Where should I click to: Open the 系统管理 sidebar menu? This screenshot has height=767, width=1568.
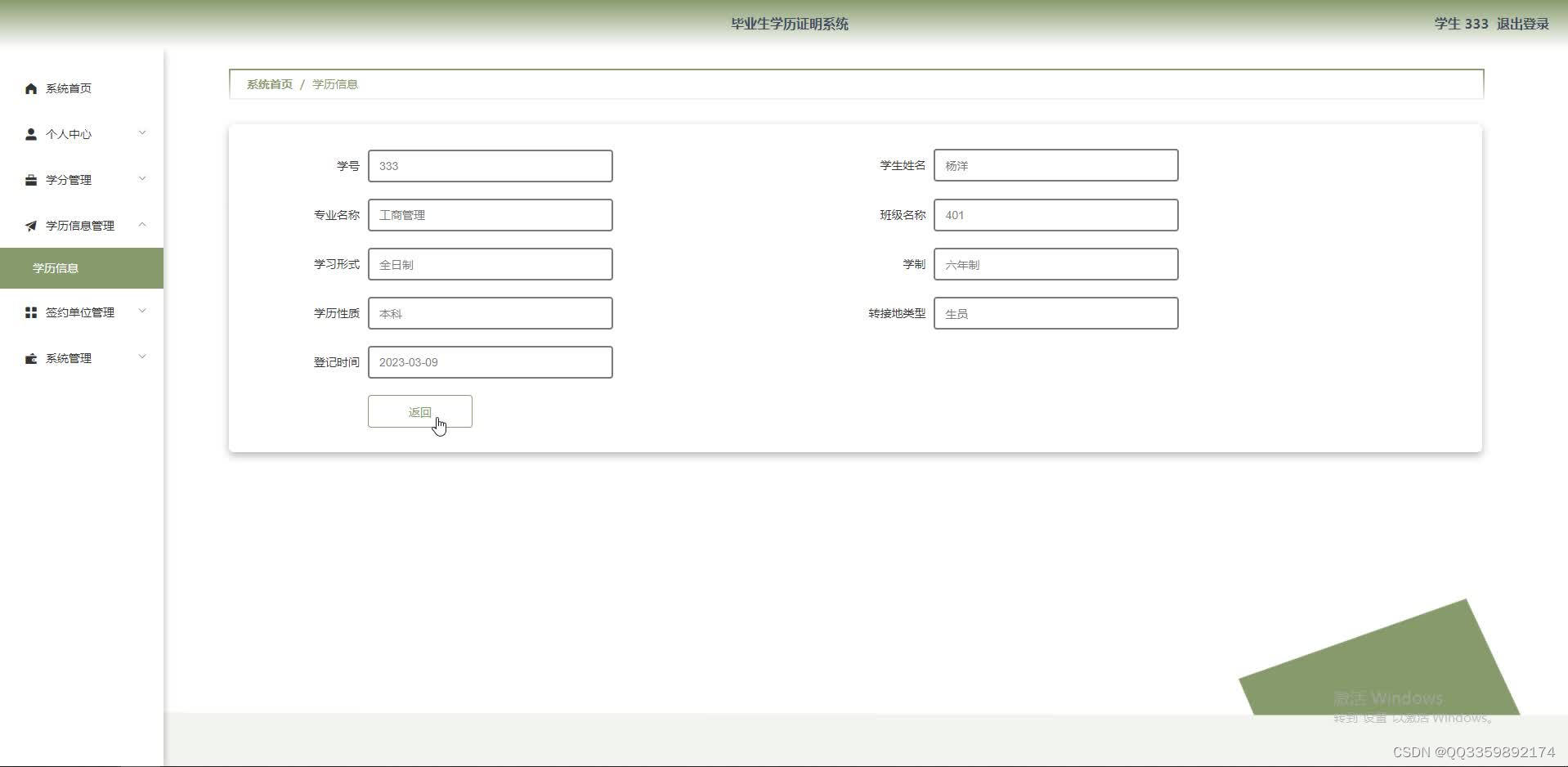click(x=82, y=358)
